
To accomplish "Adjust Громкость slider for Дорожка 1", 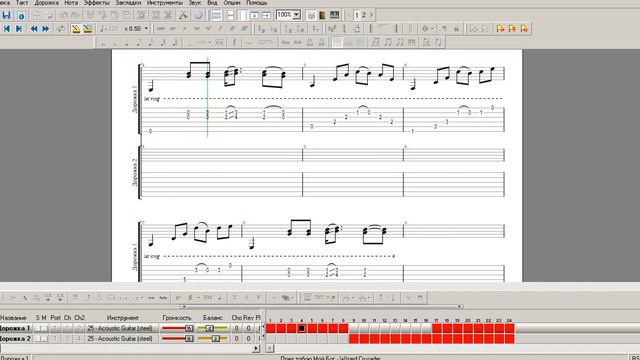I will tap(177, 328).
